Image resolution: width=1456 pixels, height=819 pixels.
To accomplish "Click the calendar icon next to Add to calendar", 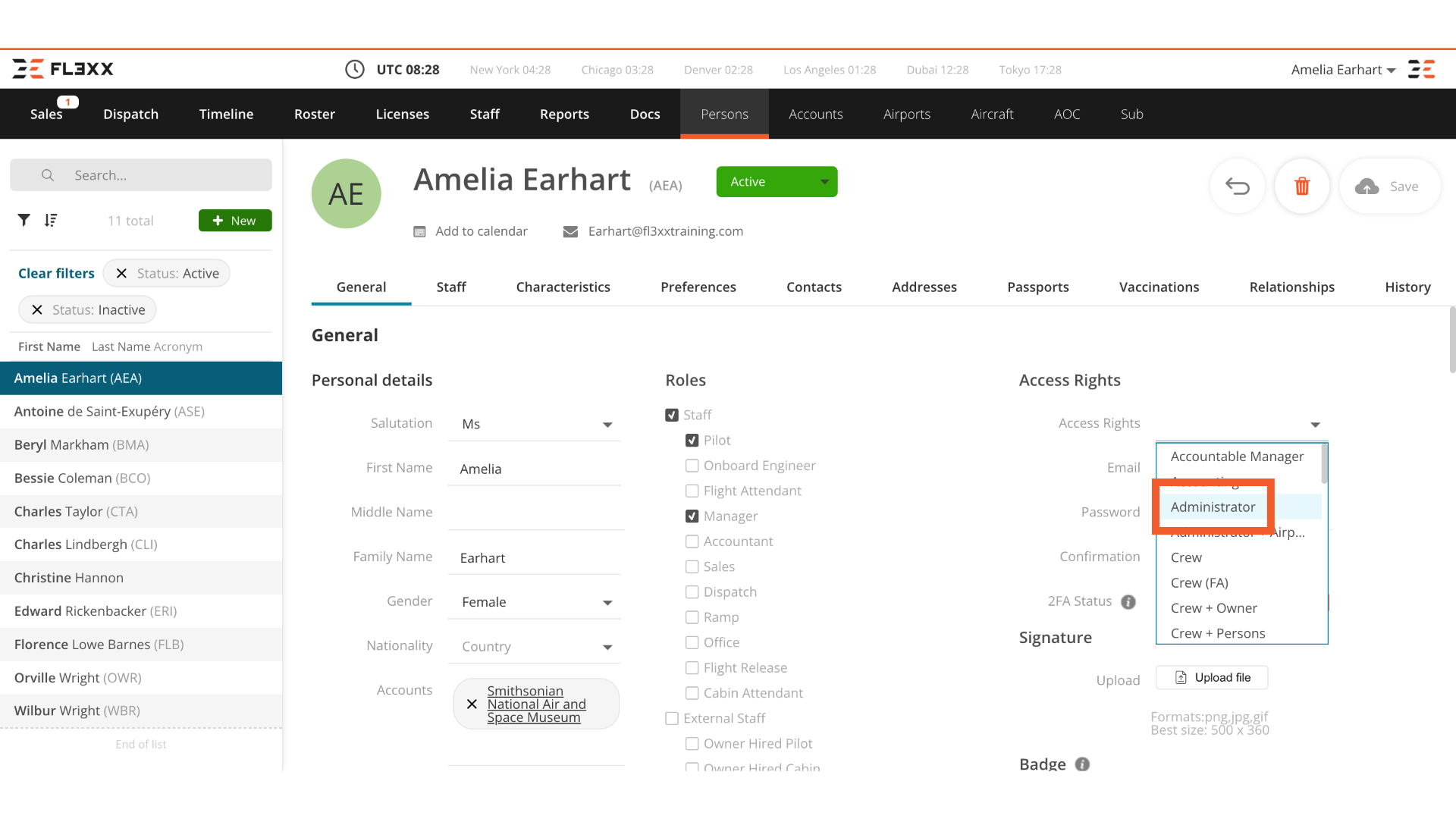I will (x=420, y=231).
